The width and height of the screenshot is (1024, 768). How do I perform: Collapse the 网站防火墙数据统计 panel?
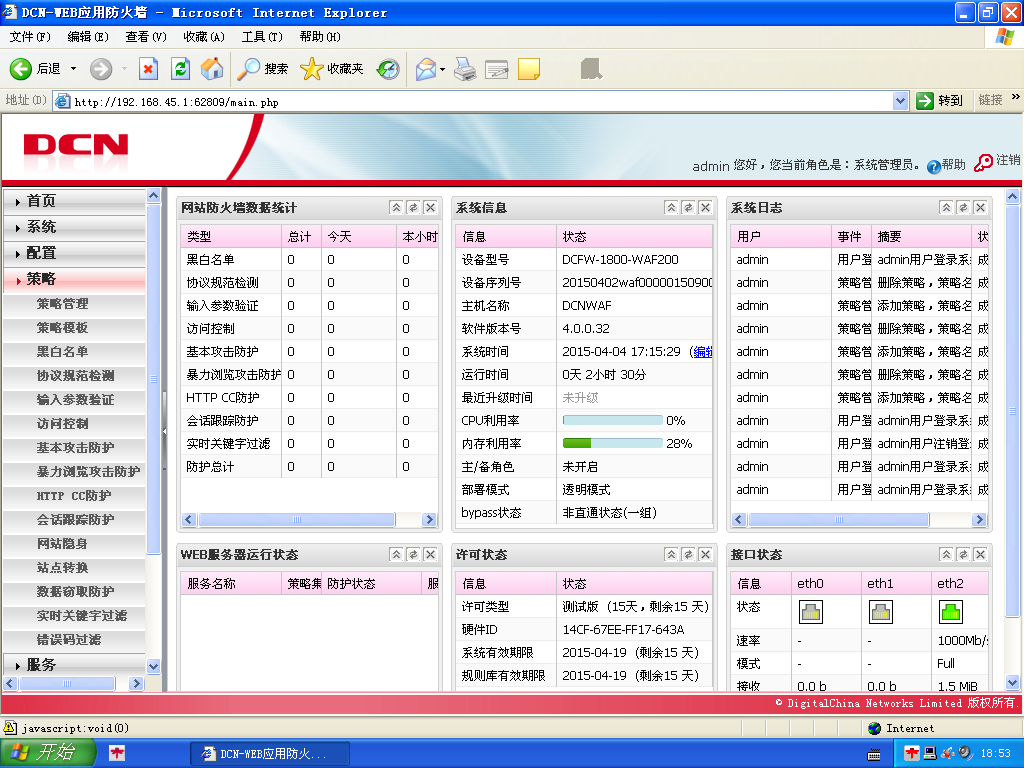coord(396,208)
